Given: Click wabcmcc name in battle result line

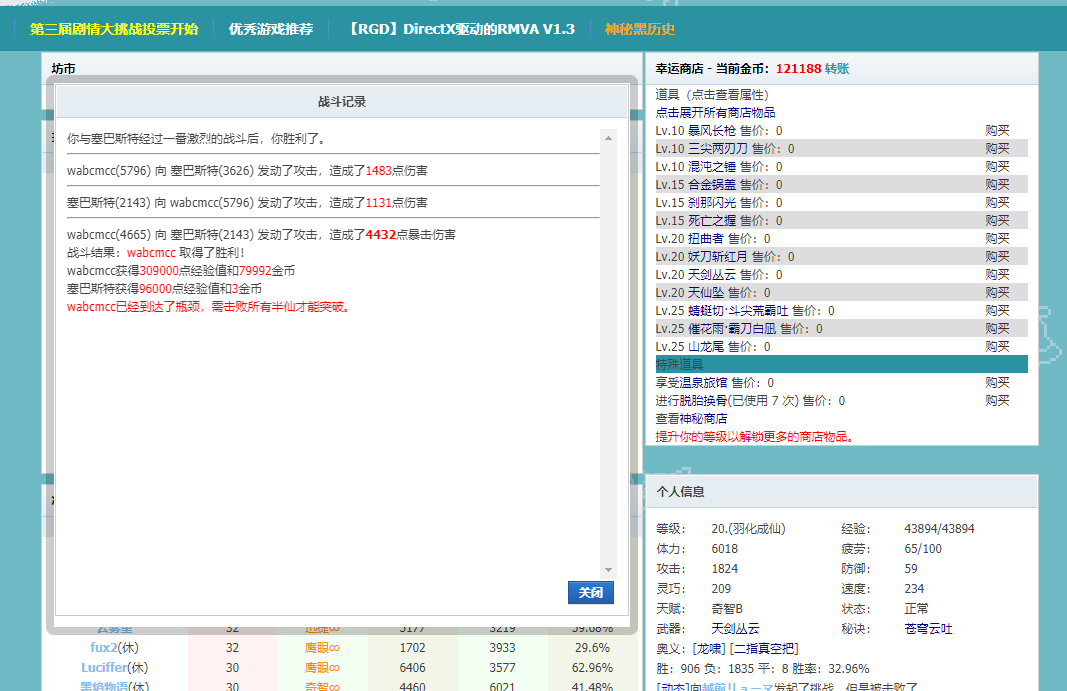Looking at the screenshot, I should tap(151, 253).
